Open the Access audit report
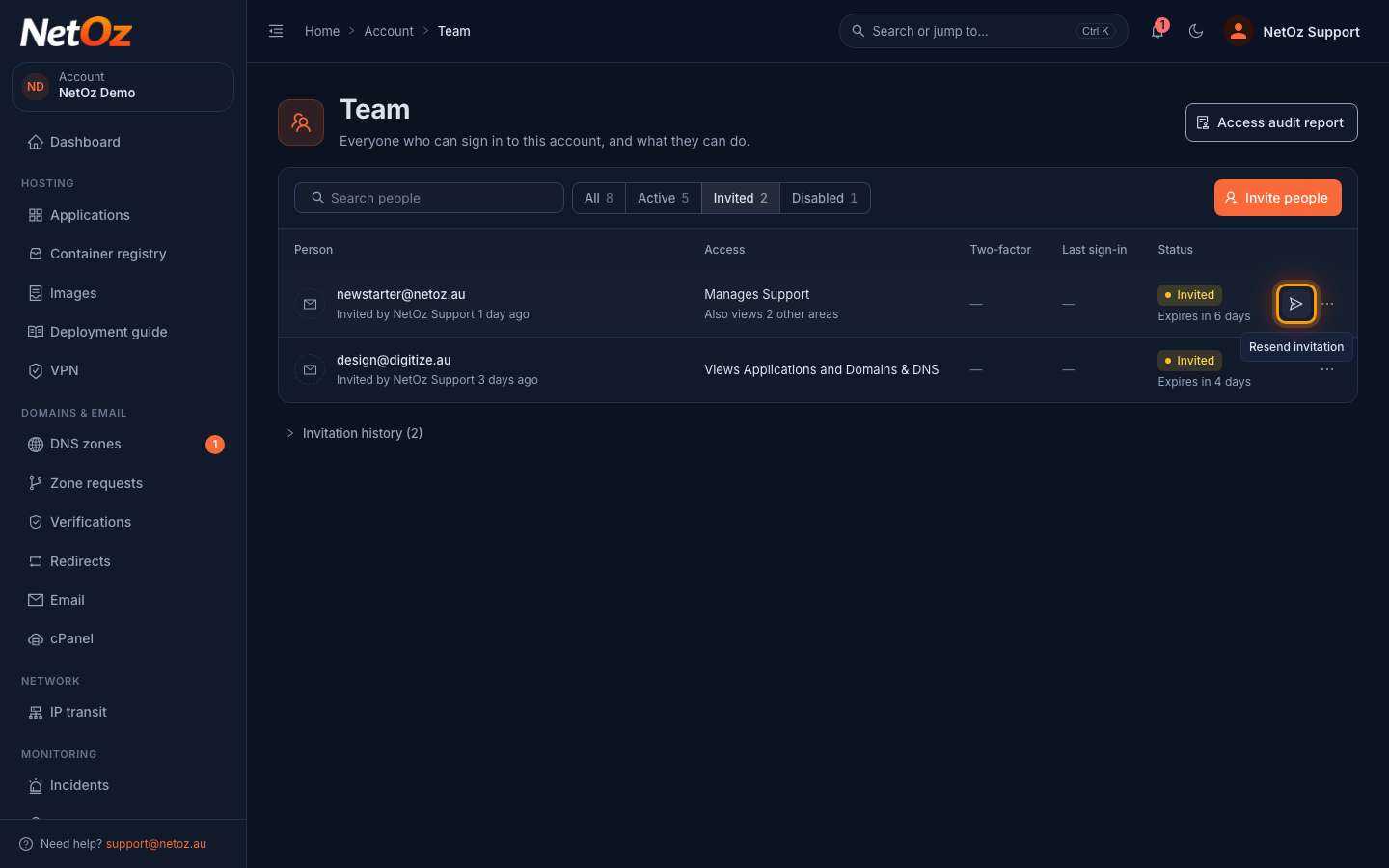Image resolution: width=1389 pixels, height=868 pixels. coord(1271,122)
